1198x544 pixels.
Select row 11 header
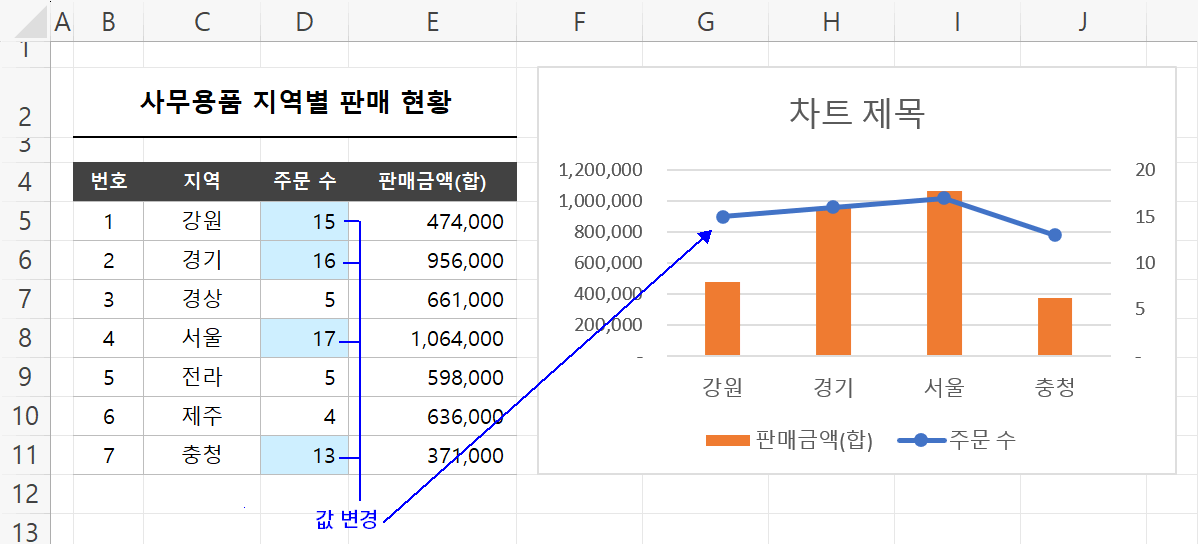pyautogui.click(x=25, y=455)
